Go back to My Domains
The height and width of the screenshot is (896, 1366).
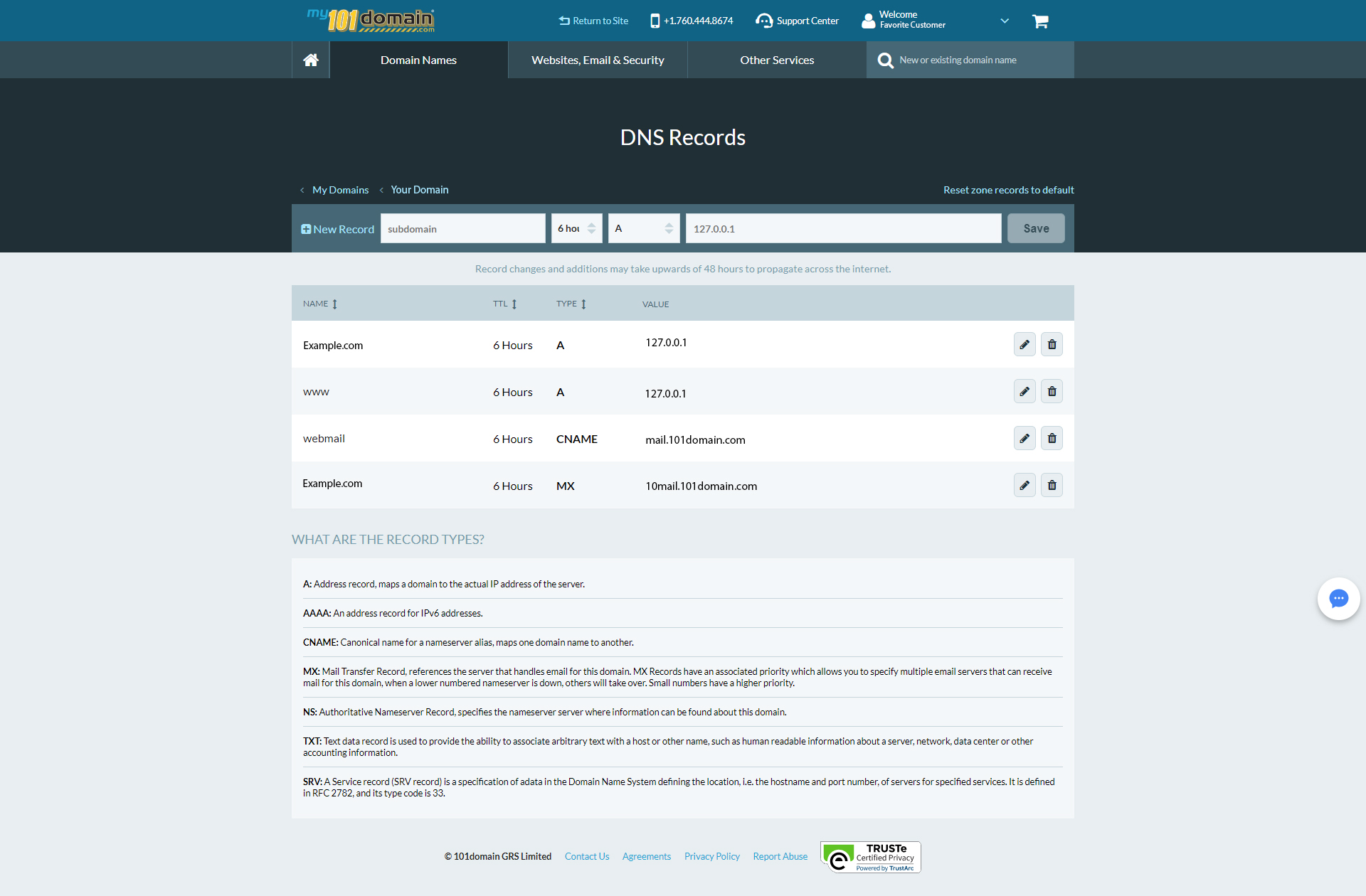340,190
